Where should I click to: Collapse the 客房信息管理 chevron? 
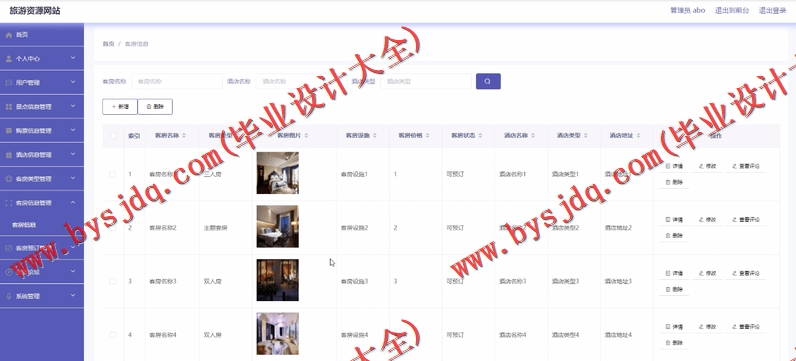coord(73,202)
